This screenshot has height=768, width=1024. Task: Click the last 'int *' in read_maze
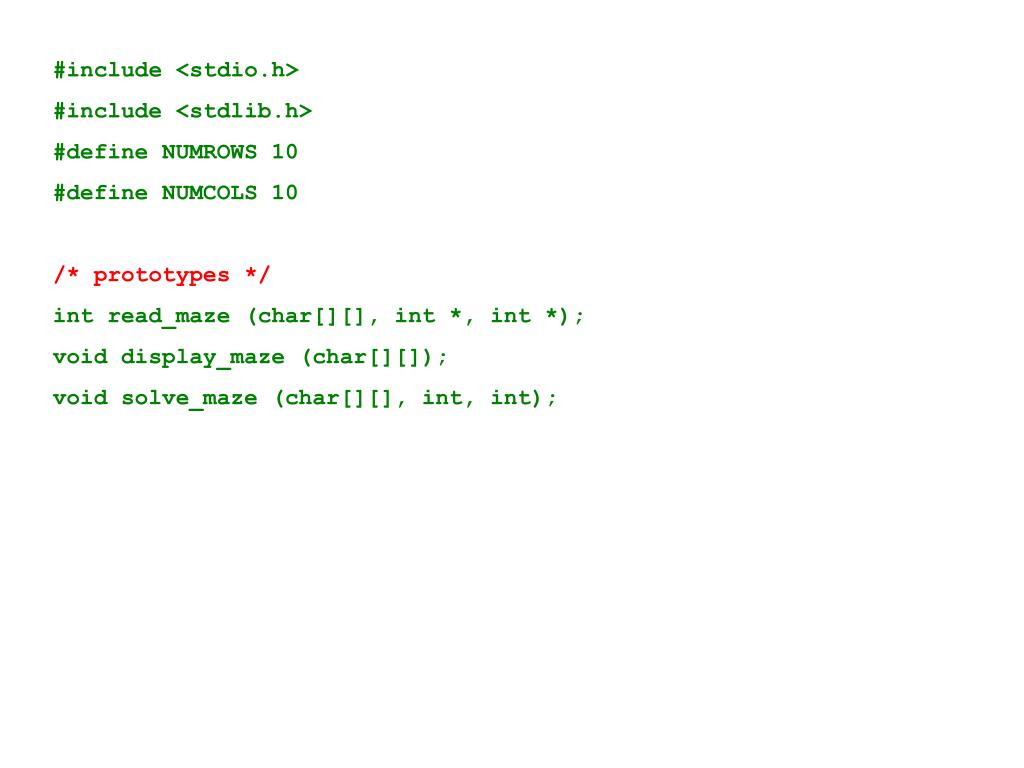coord(524,316)
